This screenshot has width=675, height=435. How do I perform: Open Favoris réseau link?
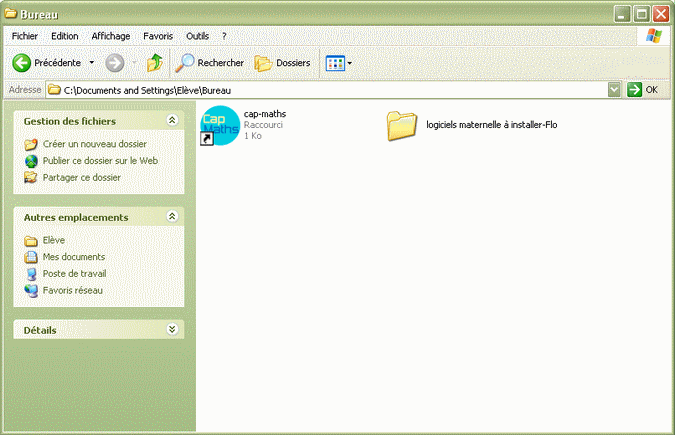point(73,290)
